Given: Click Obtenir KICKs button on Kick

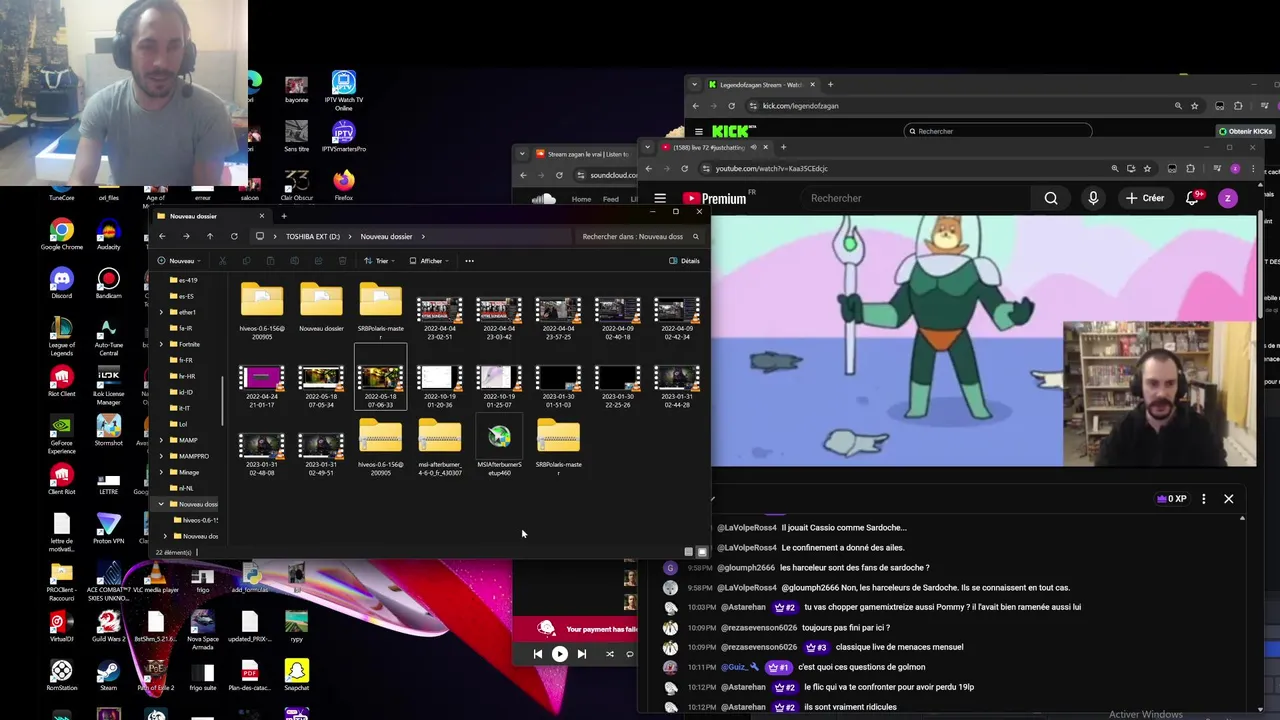Looking at the screenshot, I should (x=1245, y=131).
